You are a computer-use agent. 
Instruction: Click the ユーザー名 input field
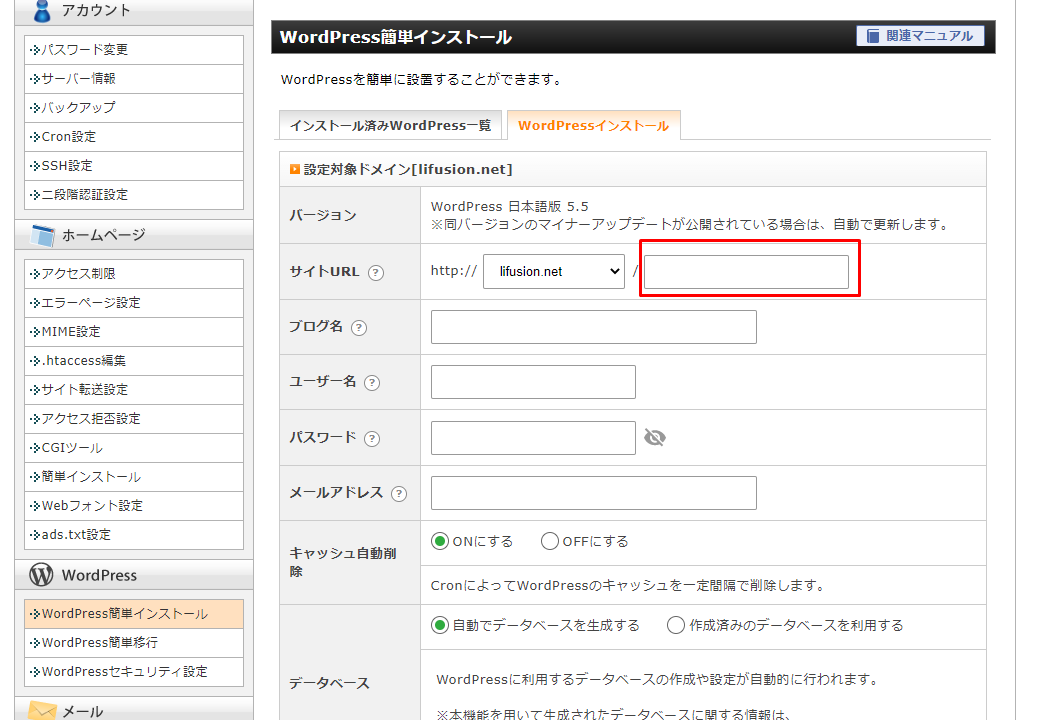click(x=533, y=382)
